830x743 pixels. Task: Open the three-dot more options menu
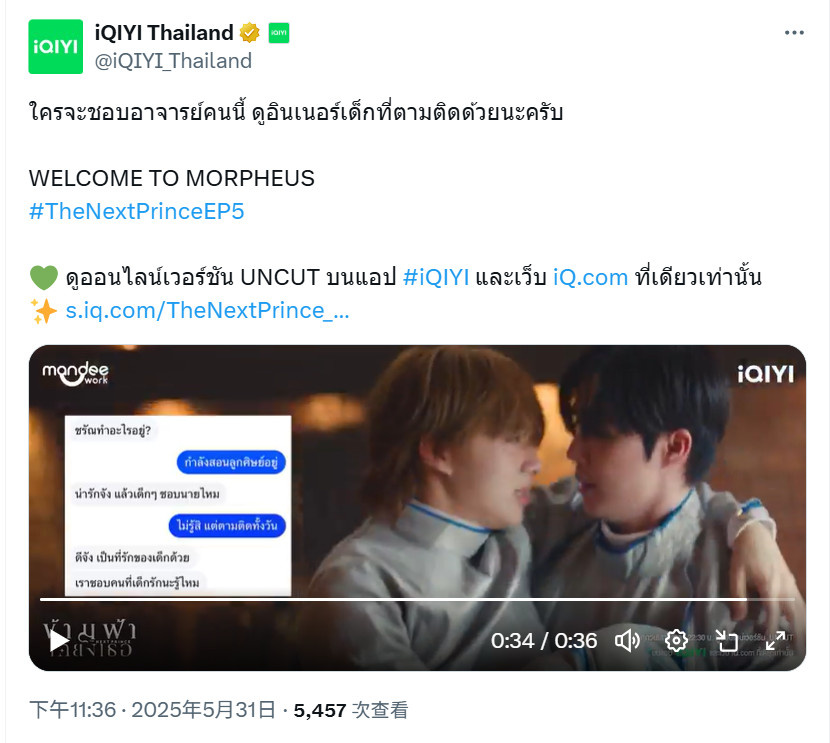tap(794, 33)
